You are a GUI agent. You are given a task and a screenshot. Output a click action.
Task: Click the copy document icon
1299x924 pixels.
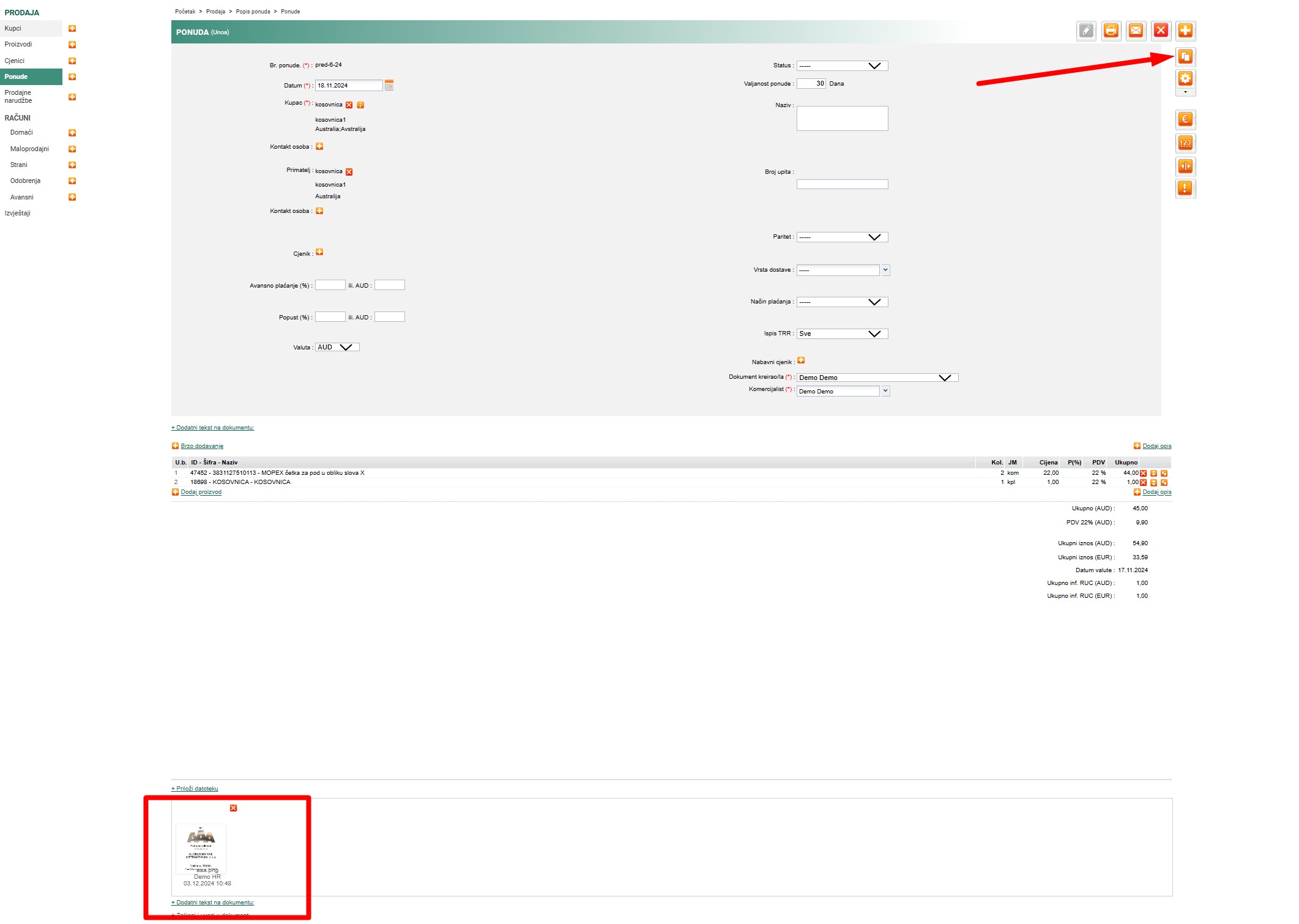click(x=1185, y=57)
